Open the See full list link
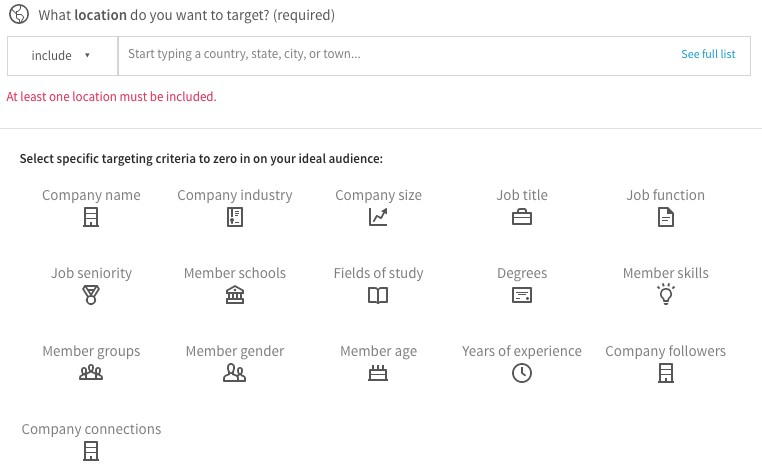Screen dimensions: 762x471 point(708,54)
